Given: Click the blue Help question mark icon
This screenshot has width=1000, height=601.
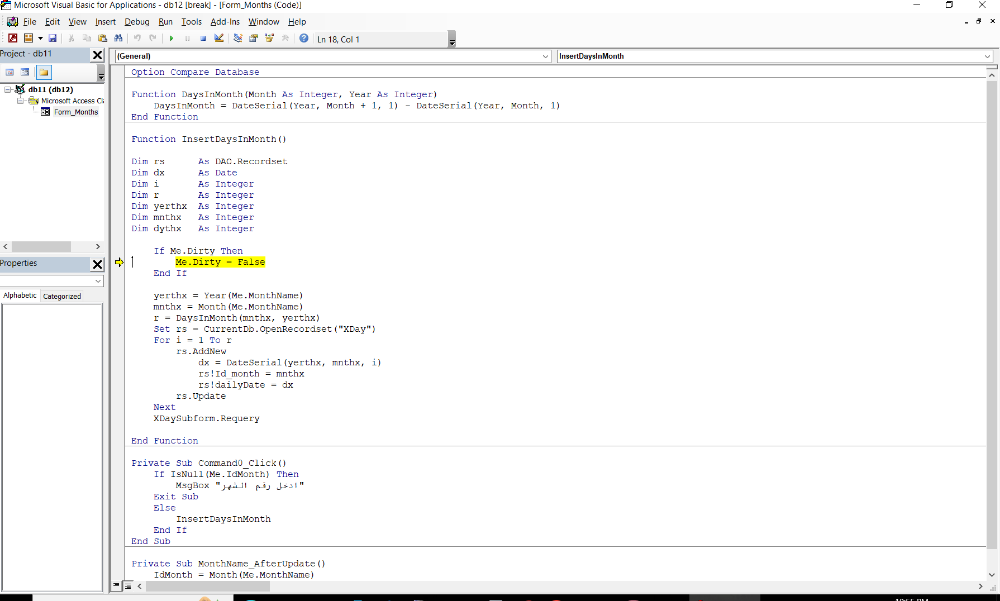Looking at the screenshot, I should [x=303, y=39].
